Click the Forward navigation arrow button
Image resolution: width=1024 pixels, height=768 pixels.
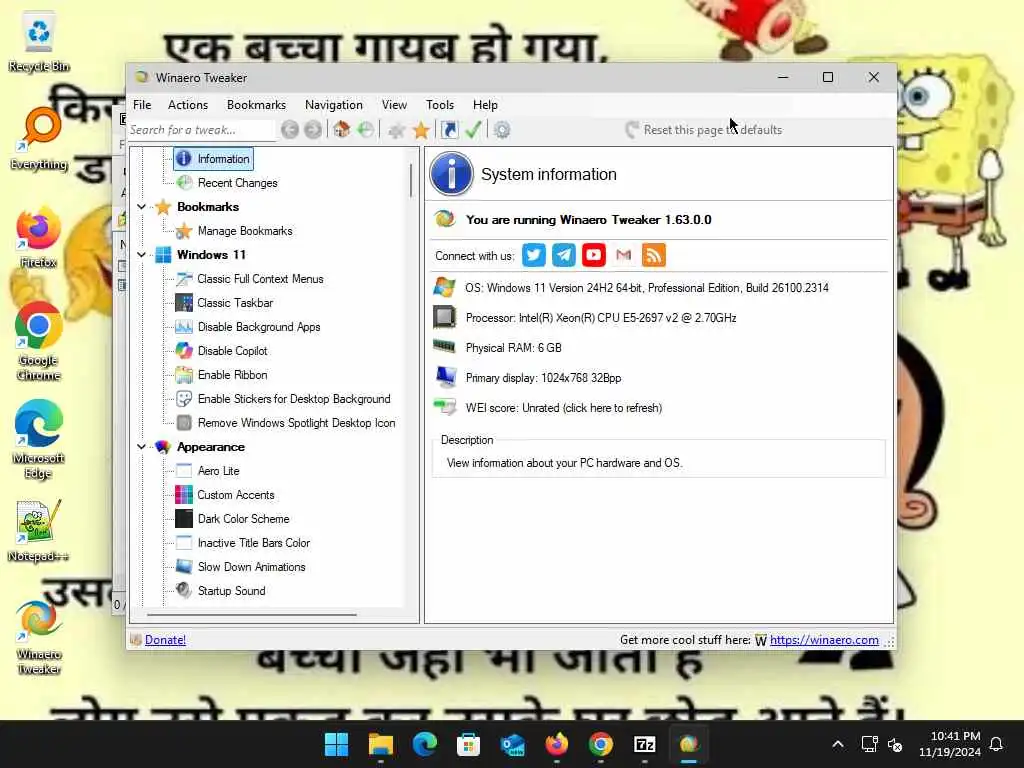coord(313,130)
